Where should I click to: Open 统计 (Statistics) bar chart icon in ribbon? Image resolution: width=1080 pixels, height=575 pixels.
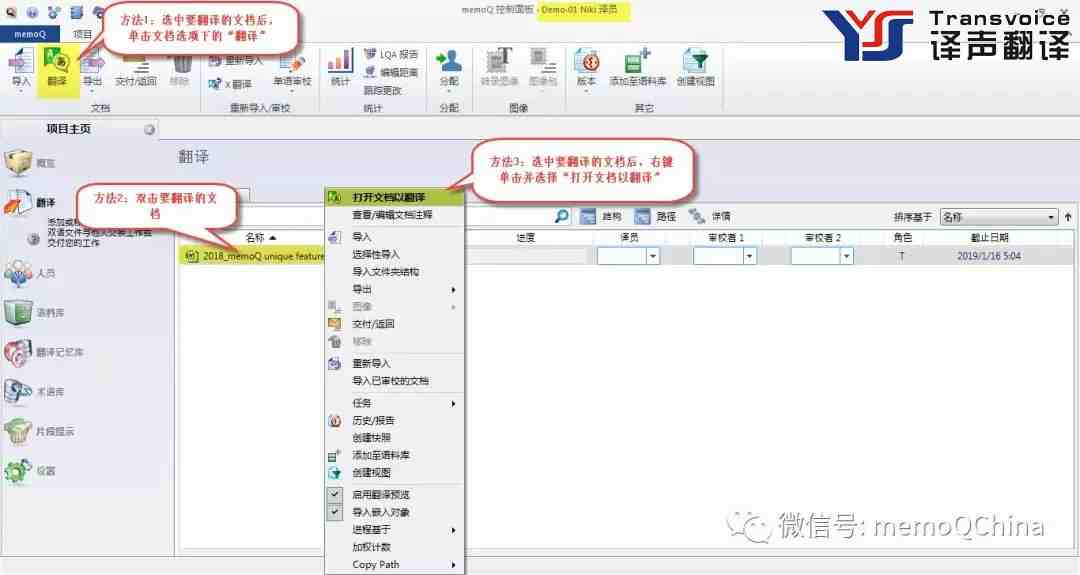(x=340, y=67)
